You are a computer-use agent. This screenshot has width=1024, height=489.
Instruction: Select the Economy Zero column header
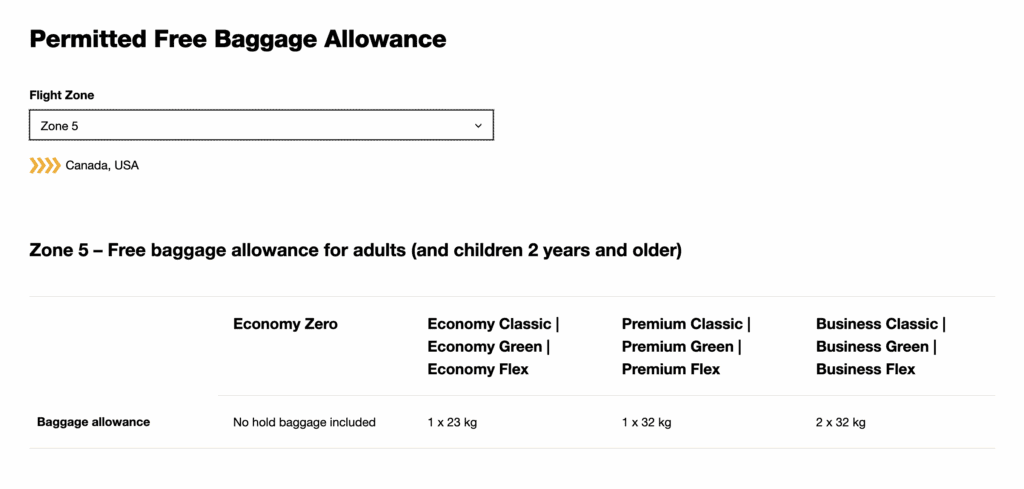click(x=285, y=324)
